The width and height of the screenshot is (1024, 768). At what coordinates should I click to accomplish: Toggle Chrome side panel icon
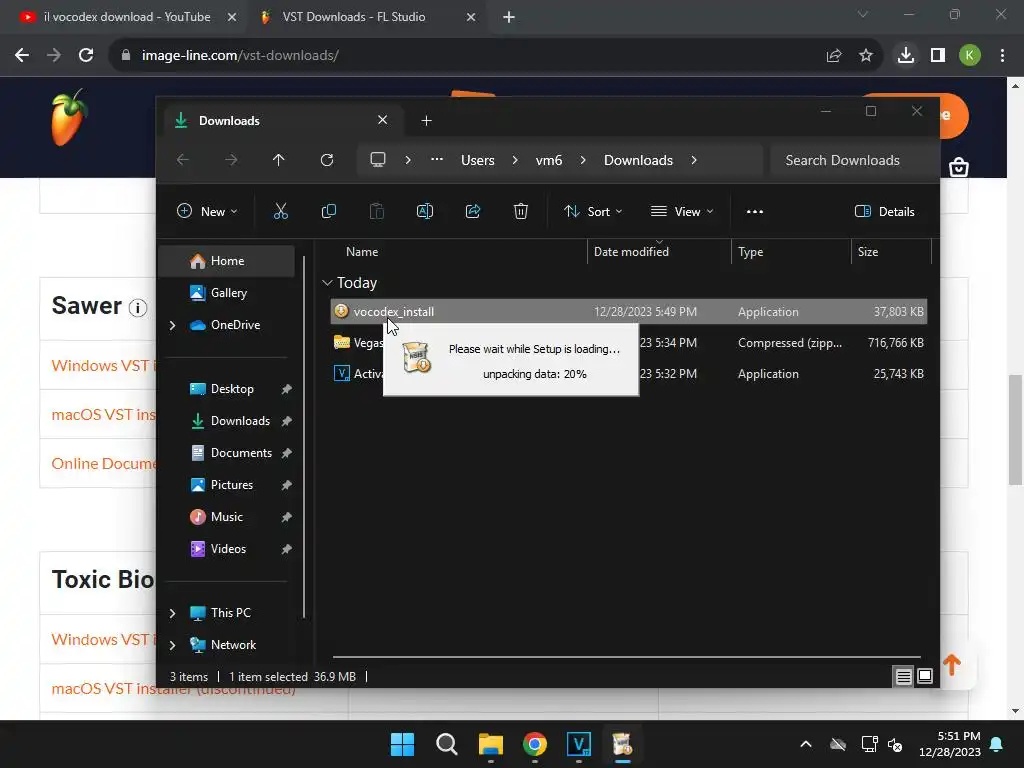[938, 56]
